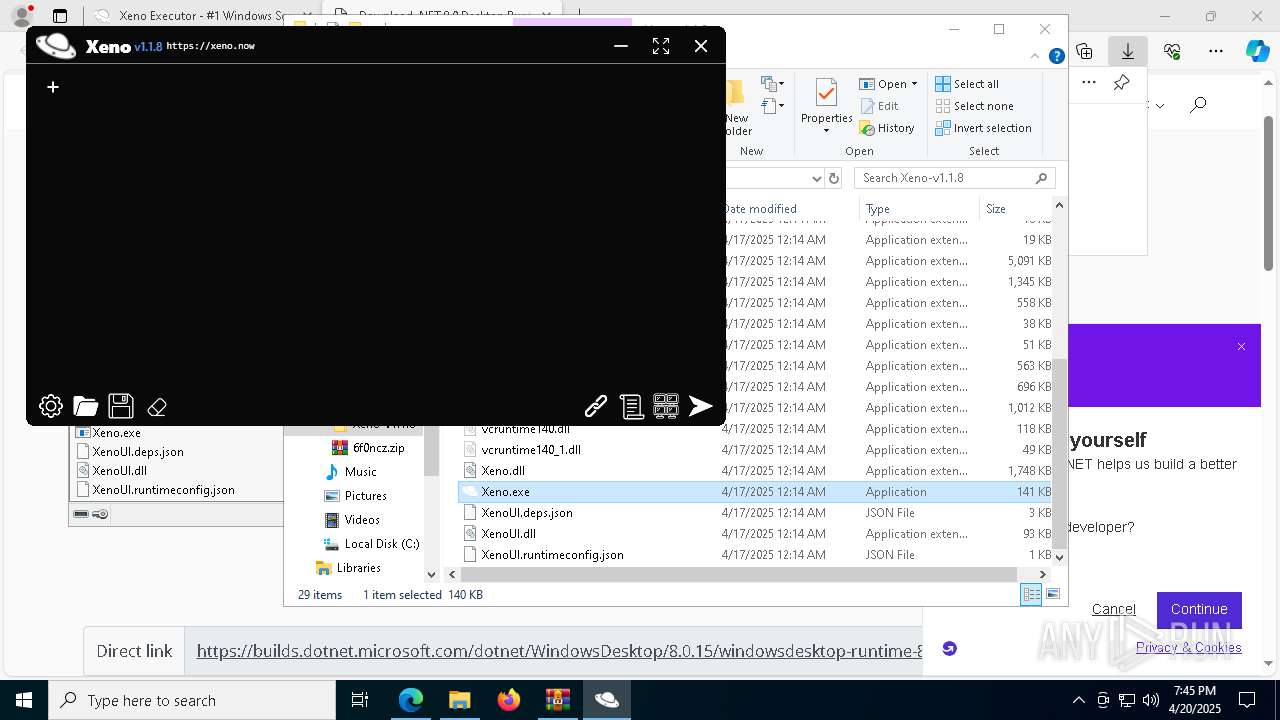Click Invert selection in Explorer ribbon

tap(983, 128)
